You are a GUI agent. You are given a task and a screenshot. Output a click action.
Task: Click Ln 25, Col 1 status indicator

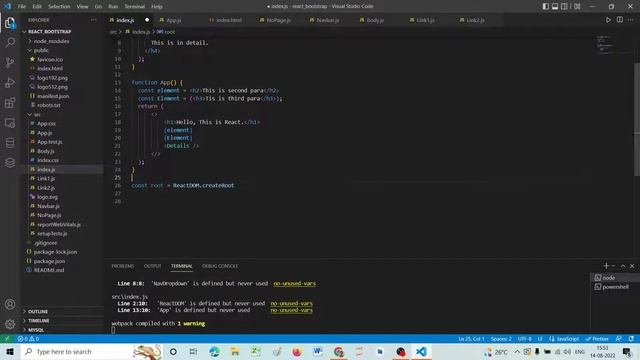pyautogui.click(x=471, y=339)
